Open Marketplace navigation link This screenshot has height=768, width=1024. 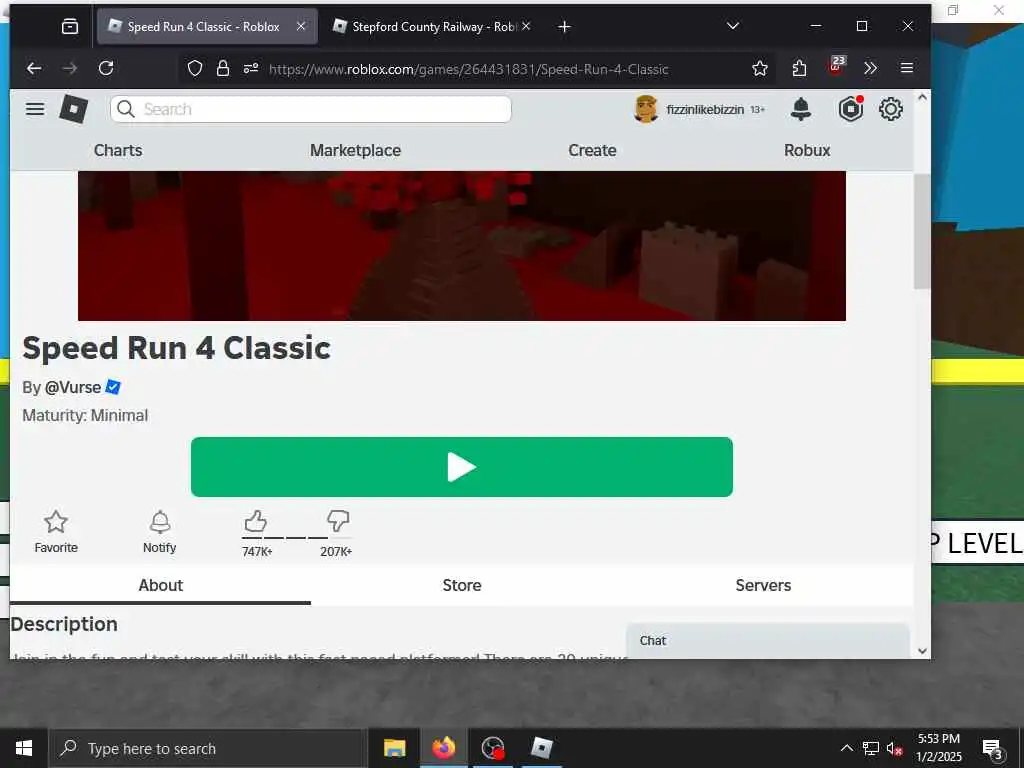coord(355,150)
